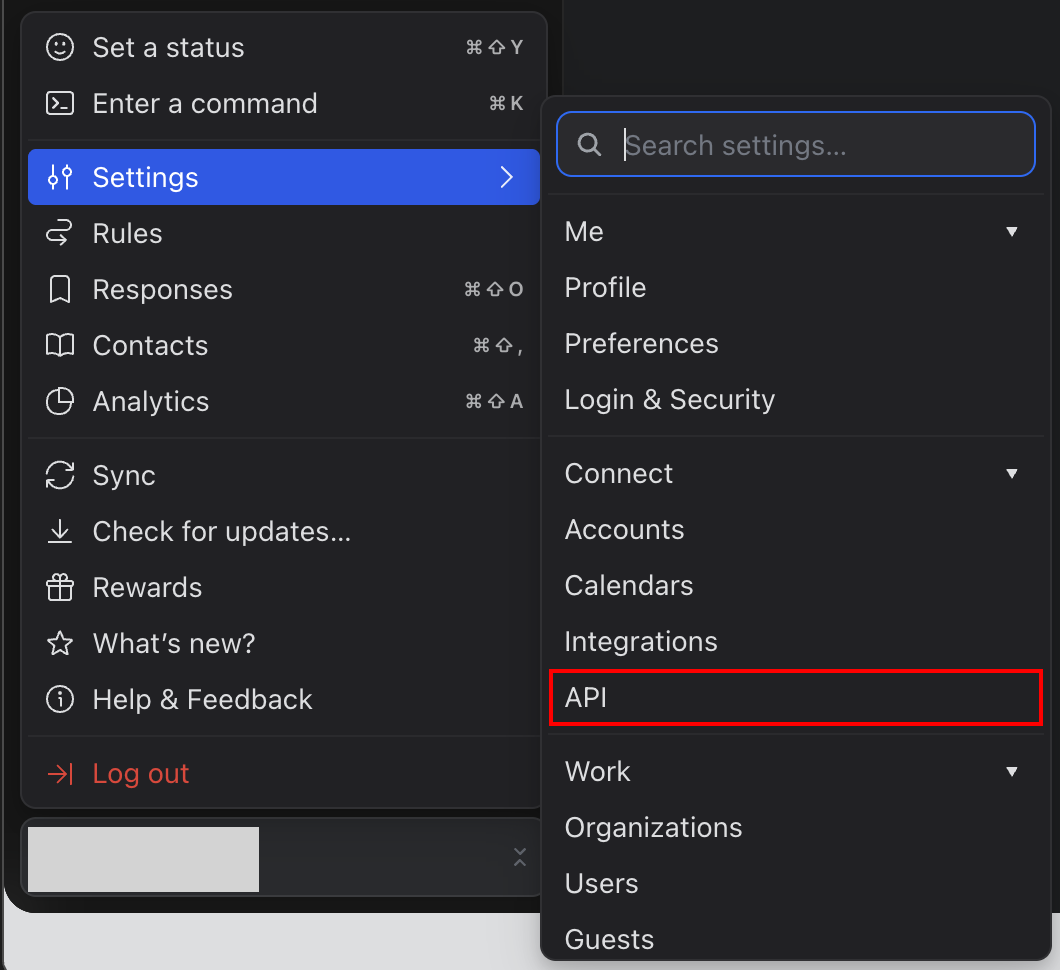
Task: Click the sliders icon on the Settings row
Action: pos(59,177)
